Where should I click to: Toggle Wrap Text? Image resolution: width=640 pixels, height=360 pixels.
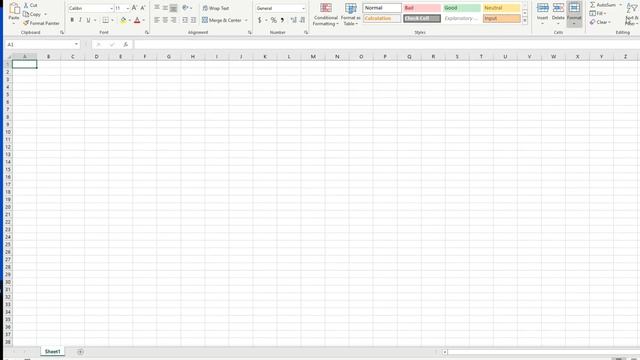coord(216,8)
